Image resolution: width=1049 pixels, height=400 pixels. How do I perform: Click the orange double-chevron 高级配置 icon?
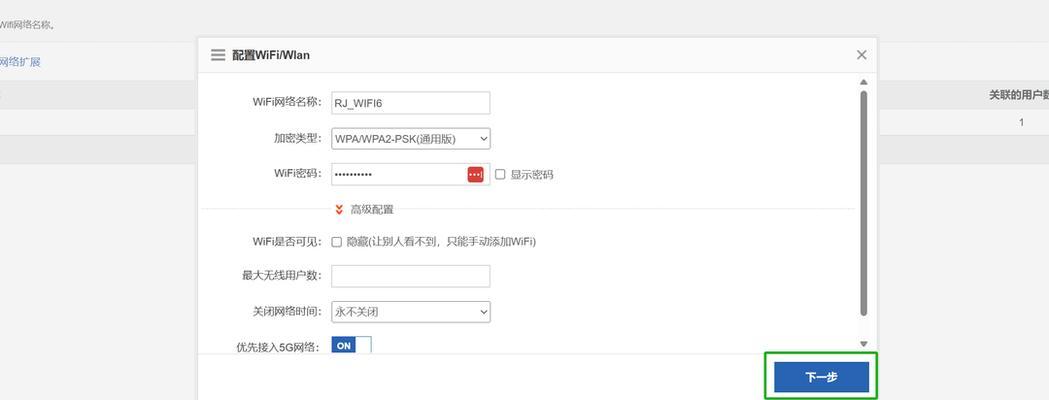(339, 209)
